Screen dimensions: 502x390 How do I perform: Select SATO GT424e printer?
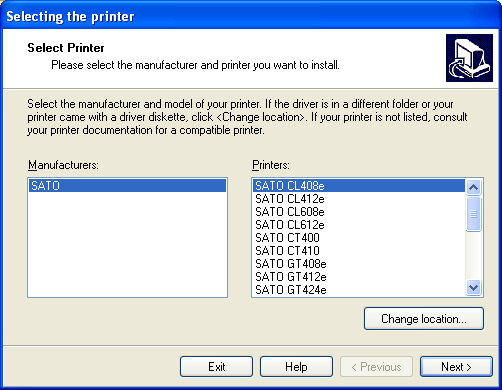click(359, 290)
